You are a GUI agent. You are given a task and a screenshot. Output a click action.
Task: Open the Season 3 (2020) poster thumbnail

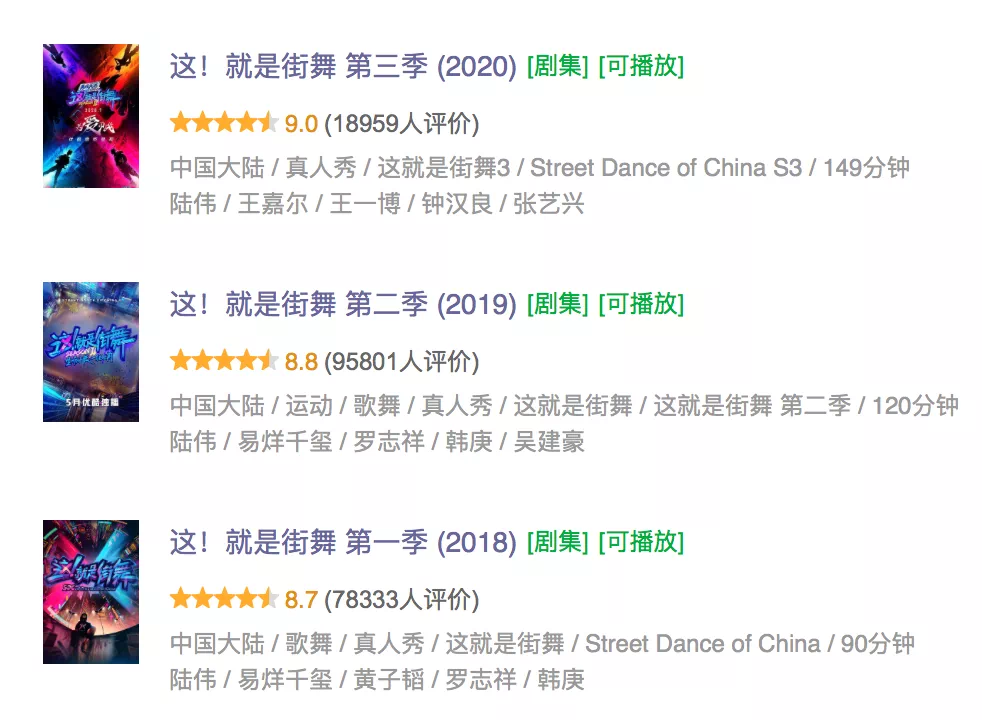tap(91, 116)
